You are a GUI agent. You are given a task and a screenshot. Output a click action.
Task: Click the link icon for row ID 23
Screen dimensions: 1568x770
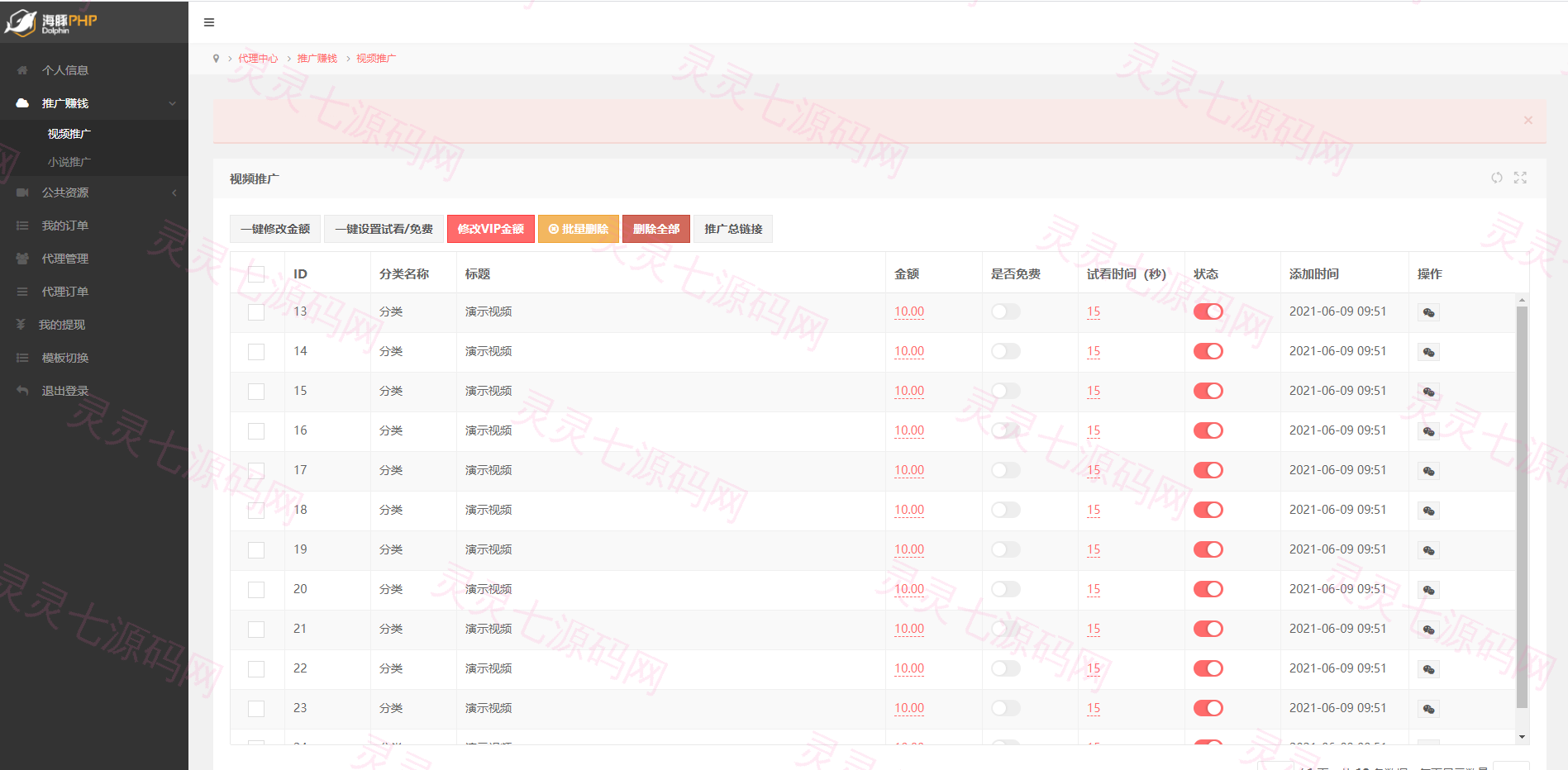point(1428,709)
